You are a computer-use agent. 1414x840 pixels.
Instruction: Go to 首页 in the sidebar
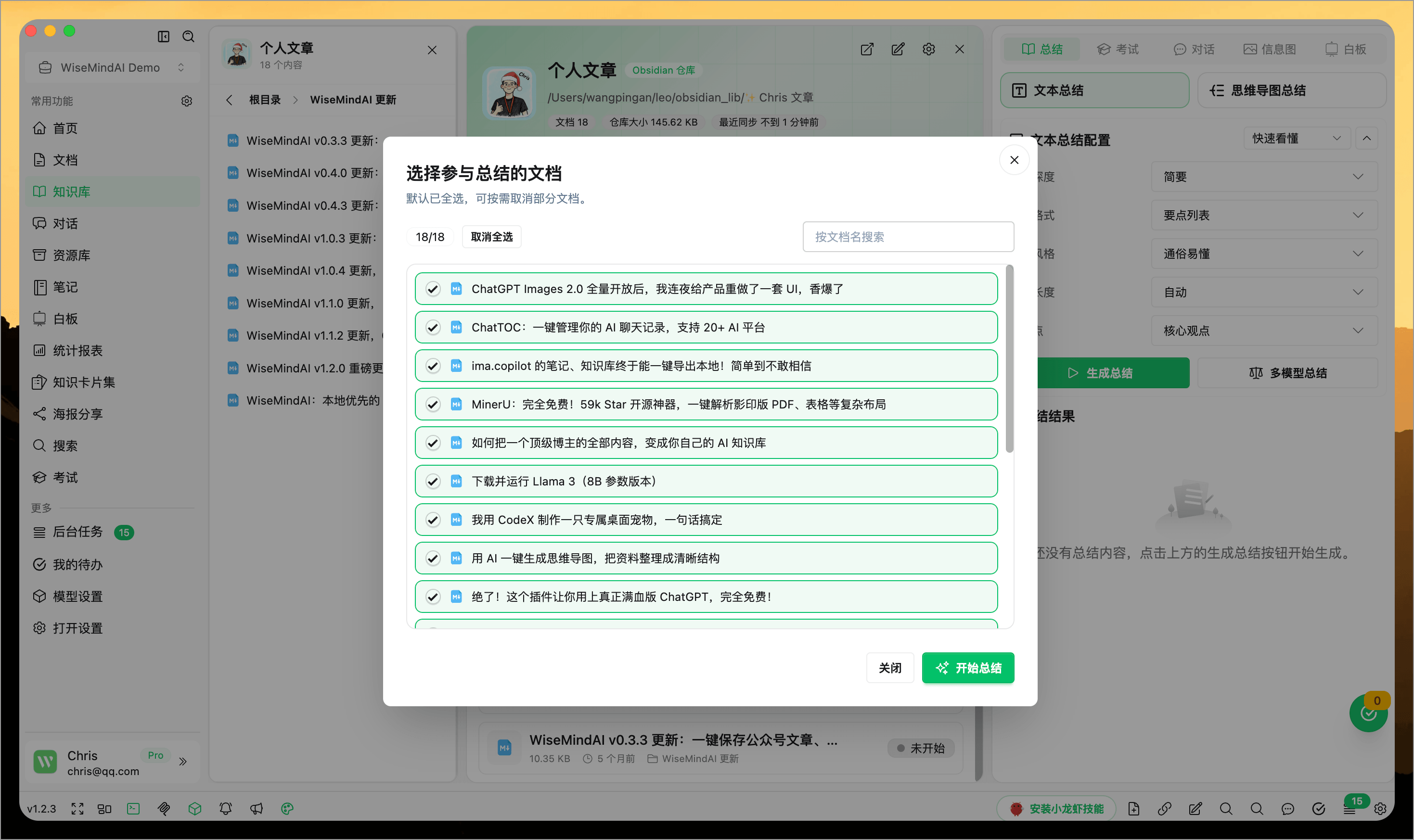click(x=113, y=128)
